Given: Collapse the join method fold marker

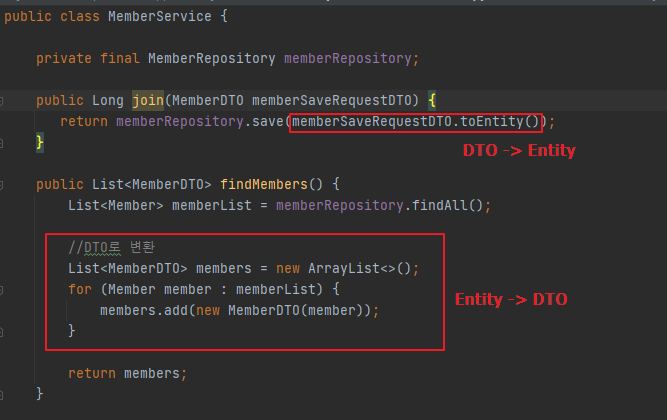Looking at the screenshot, I should pos(1,101).
